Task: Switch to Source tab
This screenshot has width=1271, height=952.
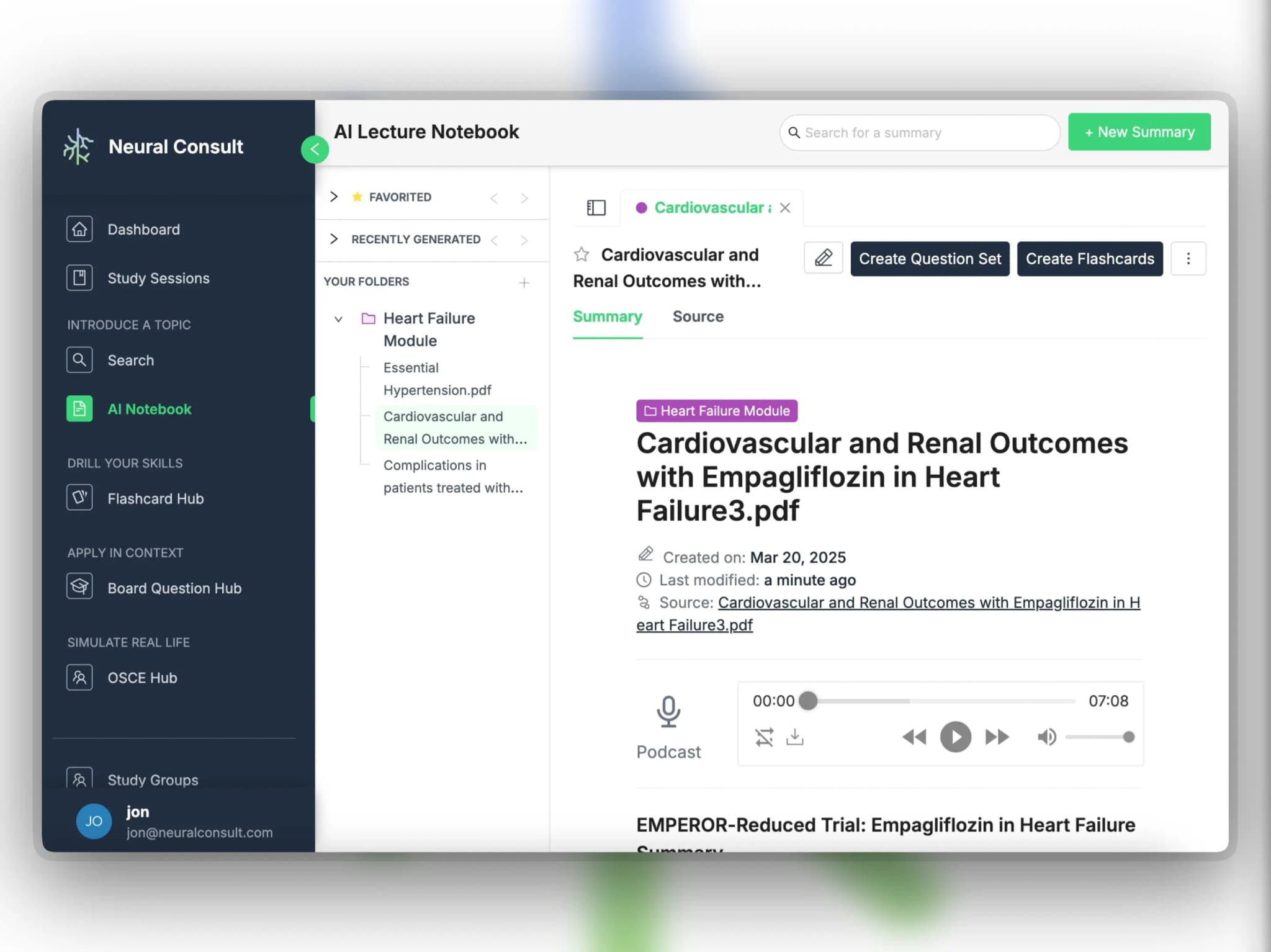Action: 698,317
